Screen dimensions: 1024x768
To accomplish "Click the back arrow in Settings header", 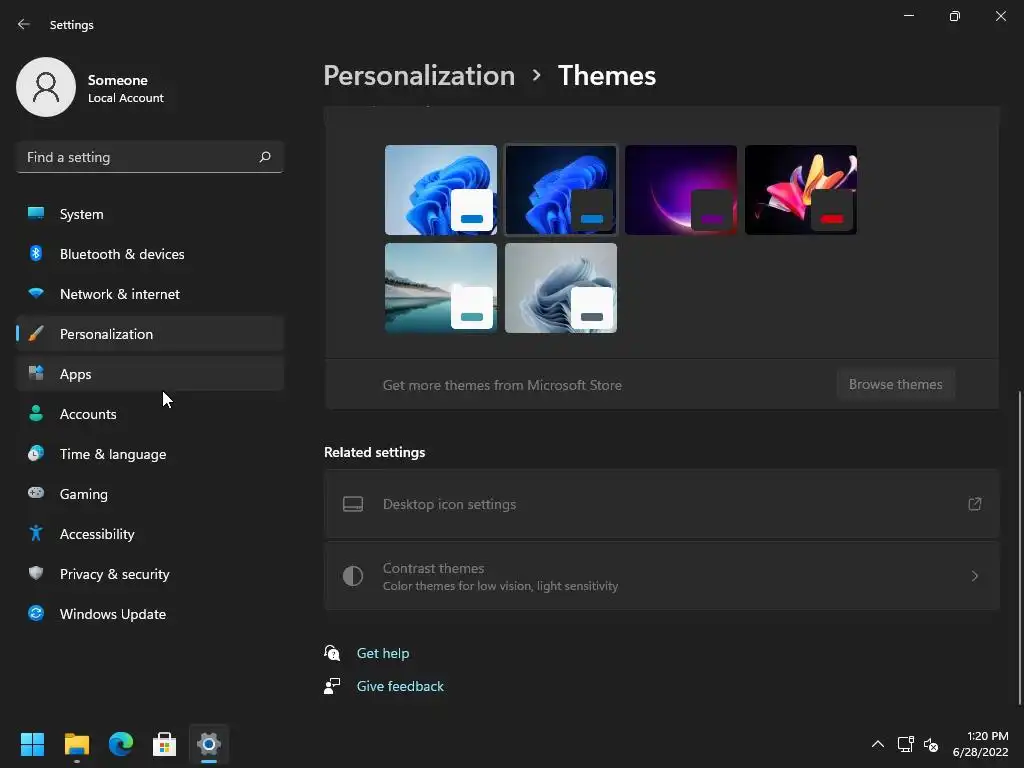I will point(24,24).
